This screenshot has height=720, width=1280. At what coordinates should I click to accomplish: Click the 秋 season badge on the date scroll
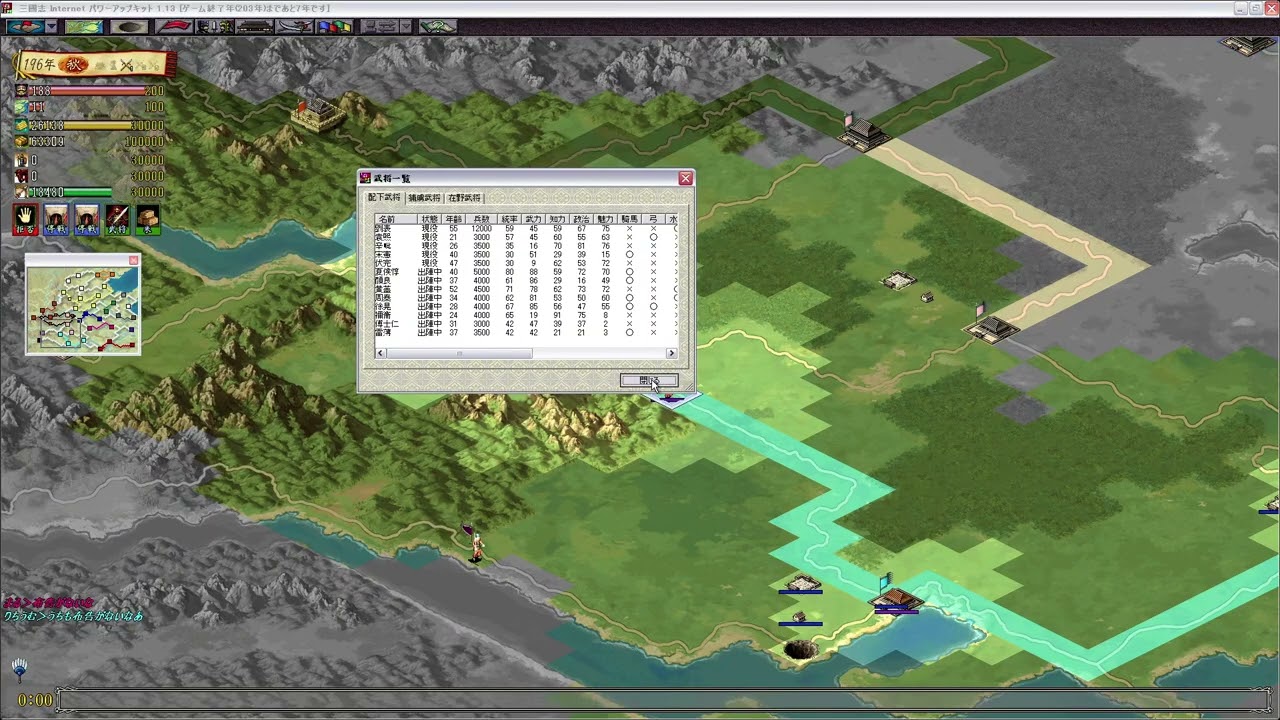coord(75,65)
